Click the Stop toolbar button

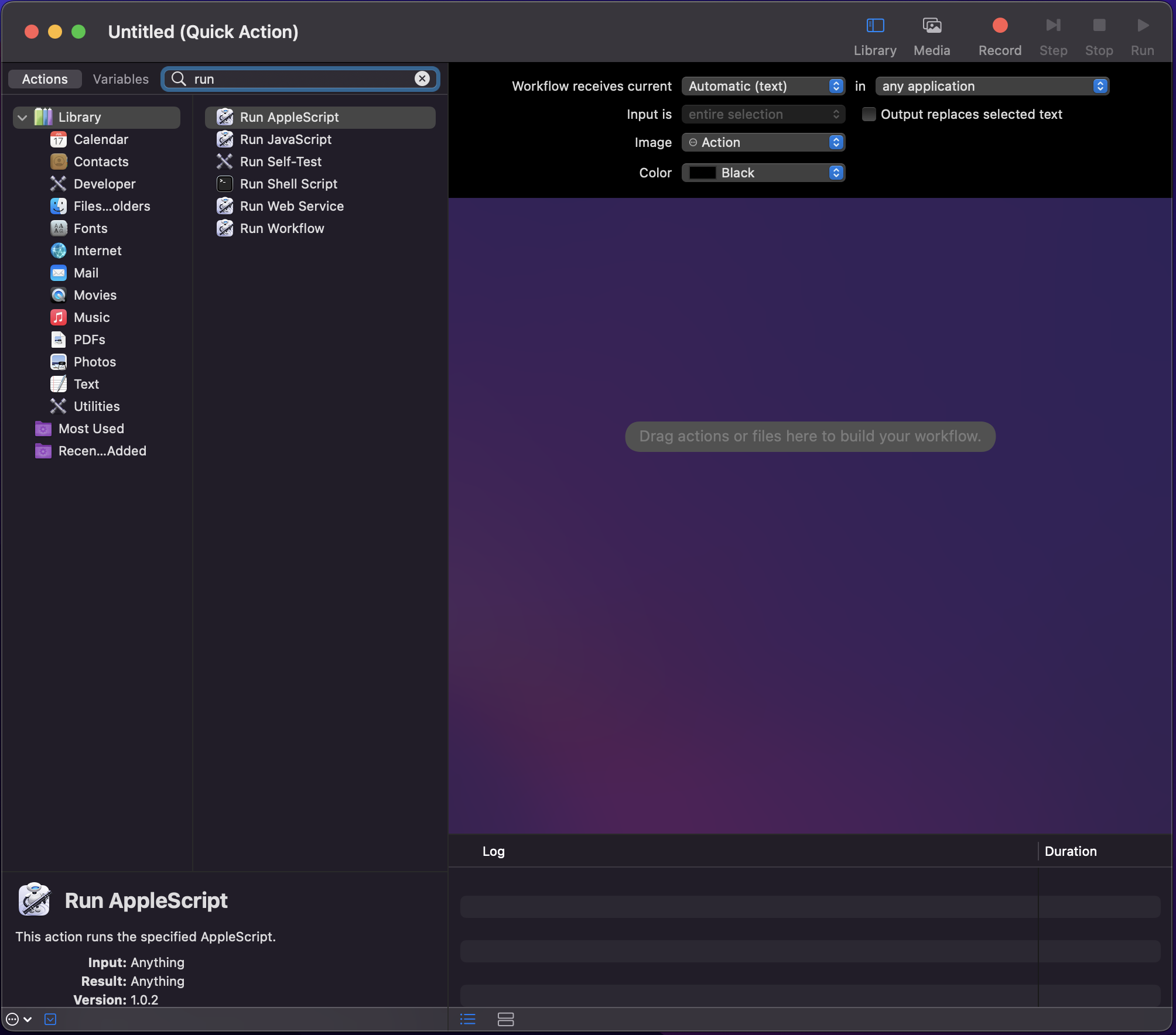pos(1099,37)
